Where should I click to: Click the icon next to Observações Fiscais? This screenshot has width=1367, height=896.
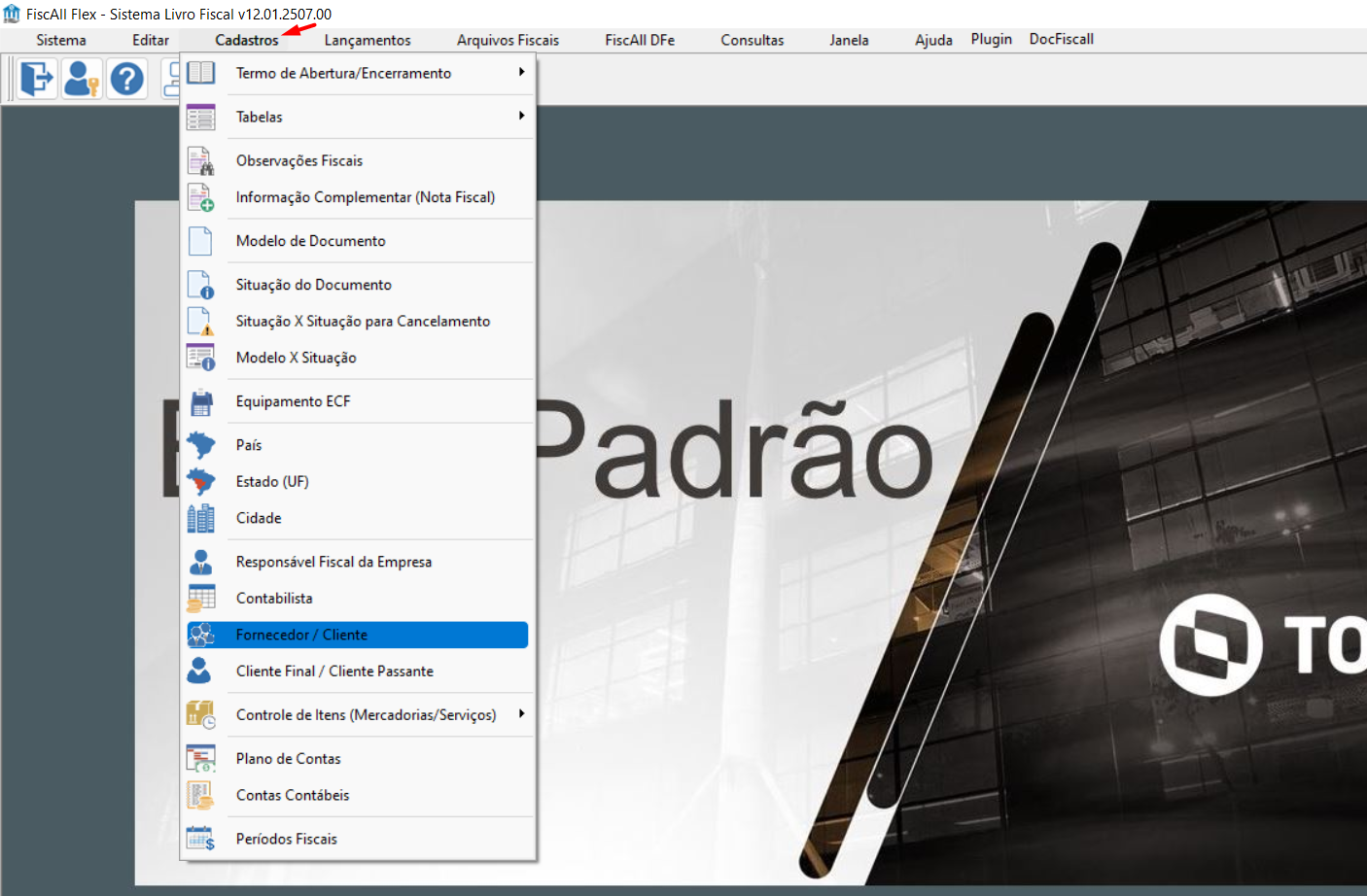201,160
